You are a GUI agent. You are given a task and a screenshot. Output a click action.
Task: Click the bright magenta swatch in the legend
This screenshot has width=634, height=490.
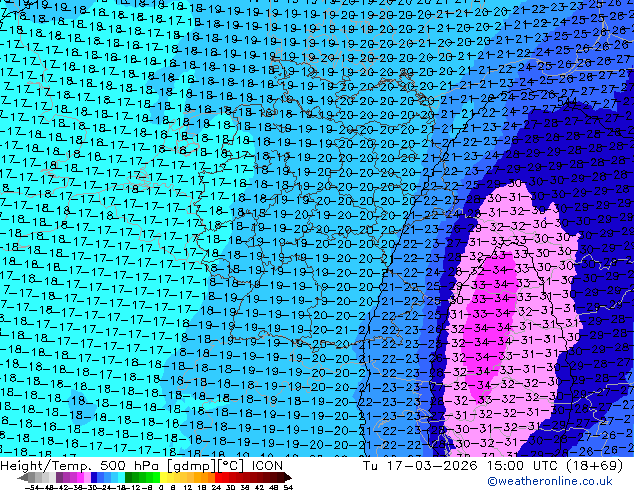[x=80, y=478]
